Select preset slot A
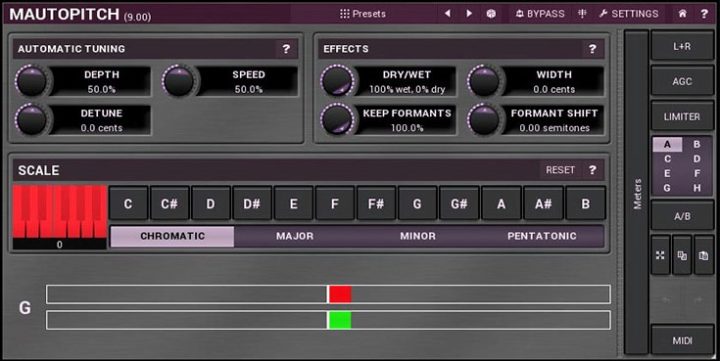Screen dimensions: 720x361 (x=667, y=144)
